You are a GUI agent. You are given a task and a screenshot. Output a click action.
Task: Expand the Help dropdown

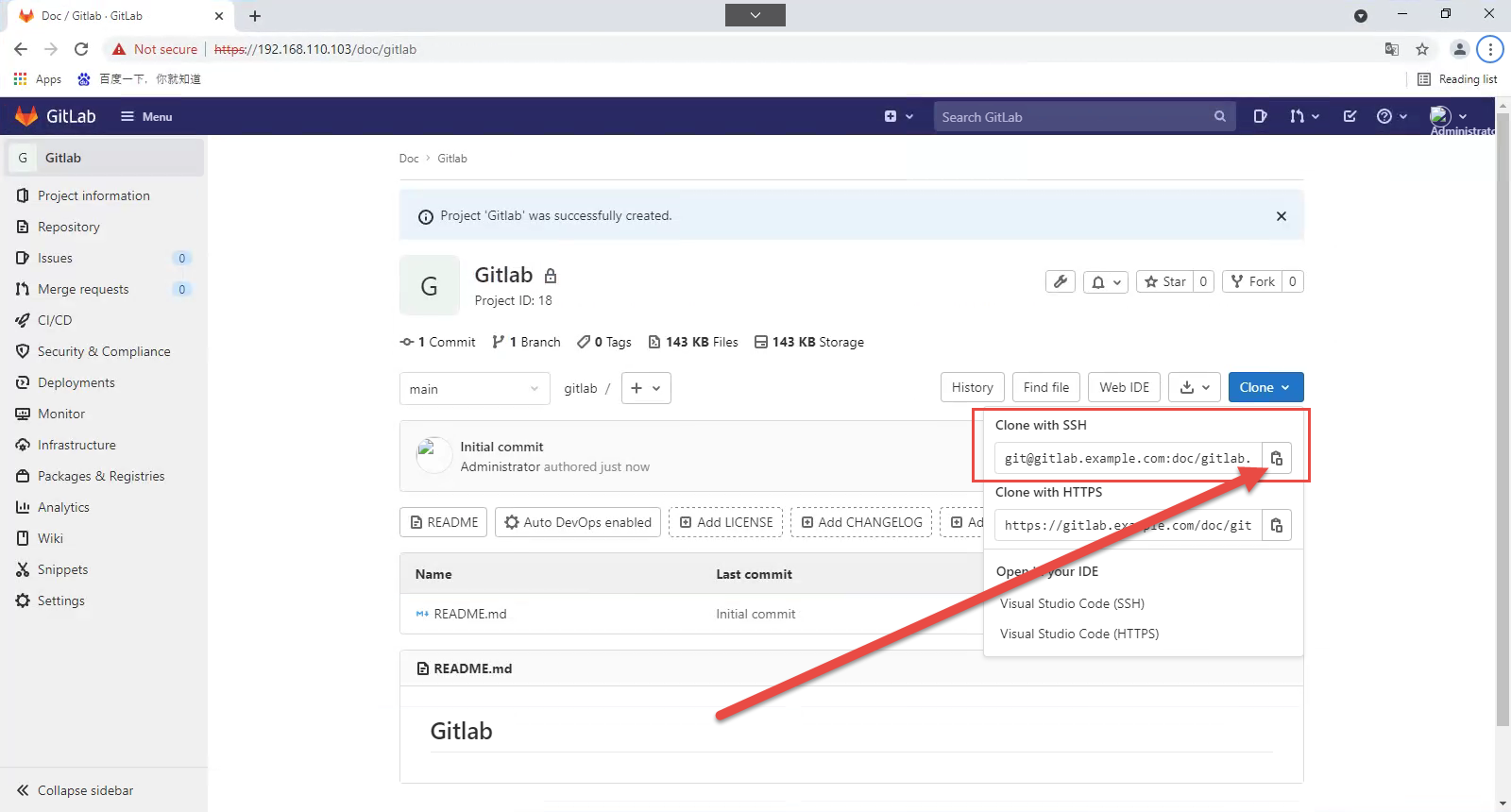point(1392,116)
